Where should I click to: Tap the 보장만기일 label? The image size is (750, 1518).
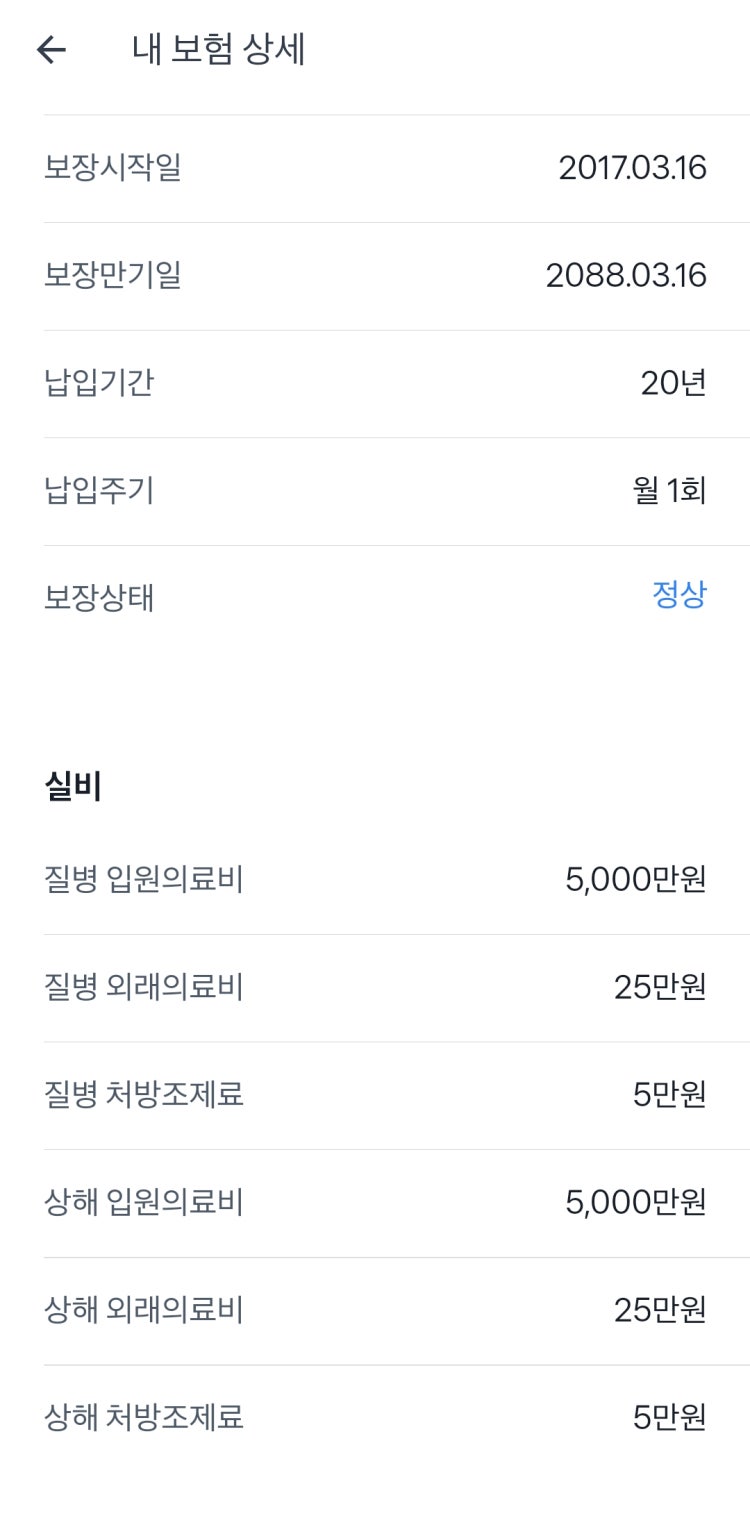[112, 275]
